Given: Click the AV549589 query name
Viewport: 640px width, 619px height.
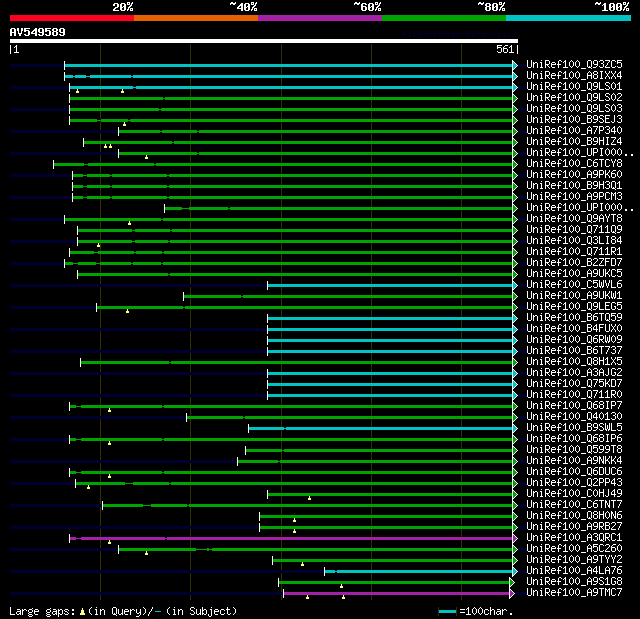Looking at the screenshot, I should pyautogui.click(x=38, y=32).
